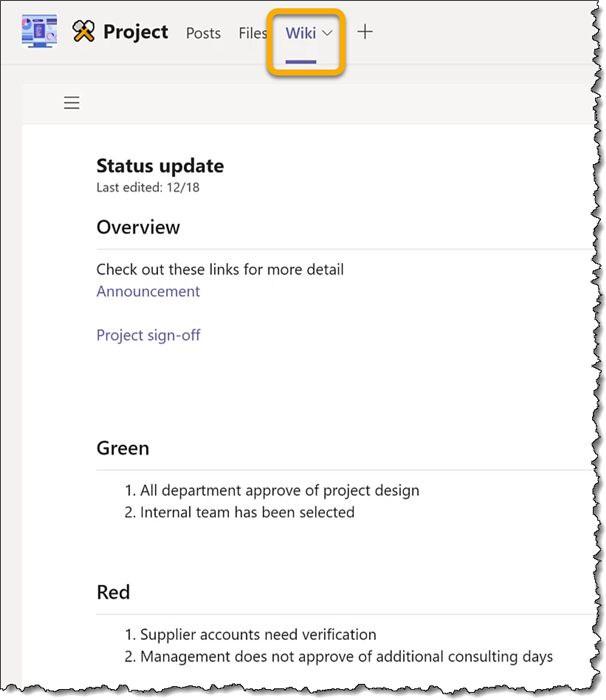Click the Green section heading
The image size is (606, 700).
pyautogui.click(x=123, y=448)
